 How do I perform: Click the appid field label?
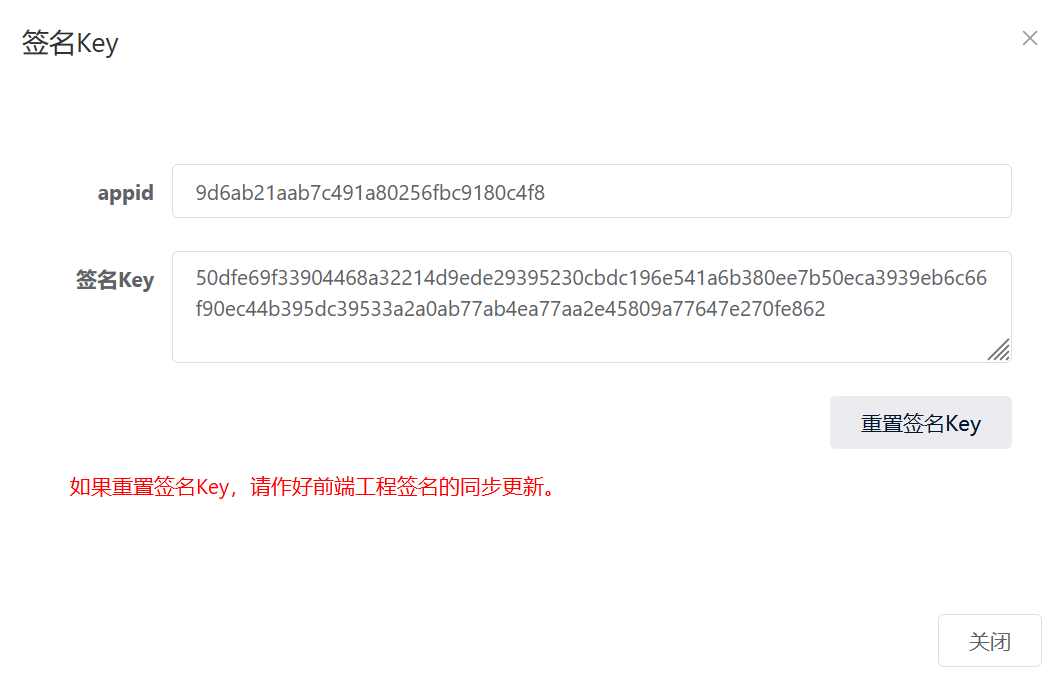[x=125, y=193]
